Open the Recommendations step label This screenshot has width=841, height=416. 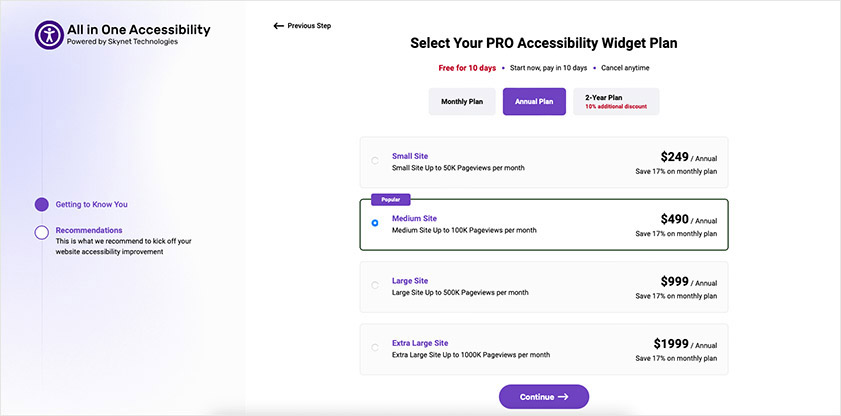coord(89,230)
